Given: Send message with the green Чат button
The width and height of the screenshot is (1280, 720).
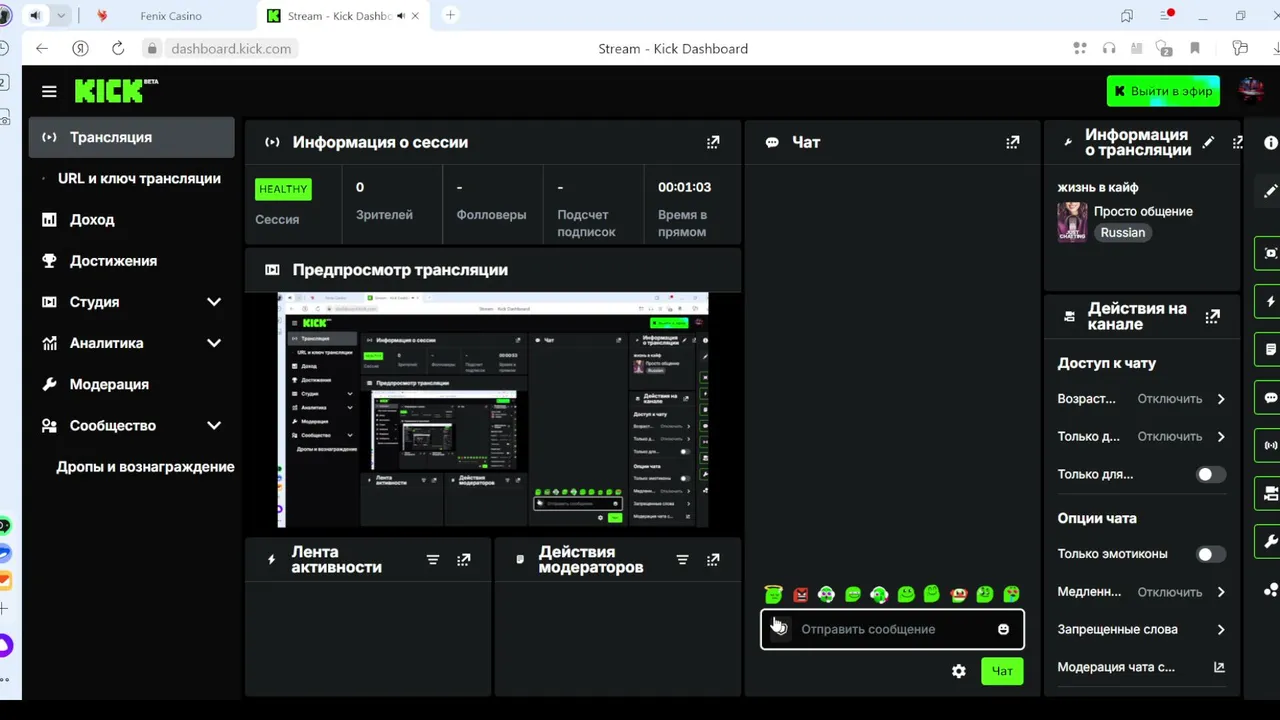Looking at the screenshot, I should 1002,671.
